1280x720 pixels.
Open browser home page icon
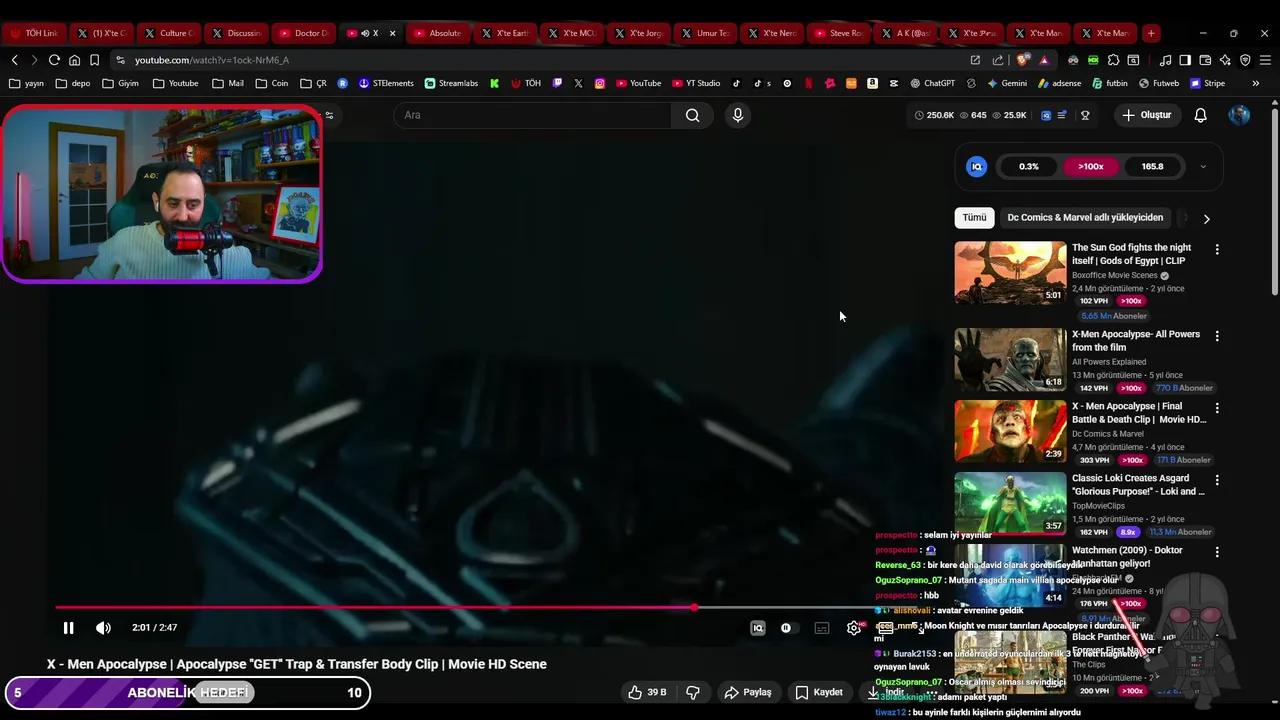click(x=74, y=60)
